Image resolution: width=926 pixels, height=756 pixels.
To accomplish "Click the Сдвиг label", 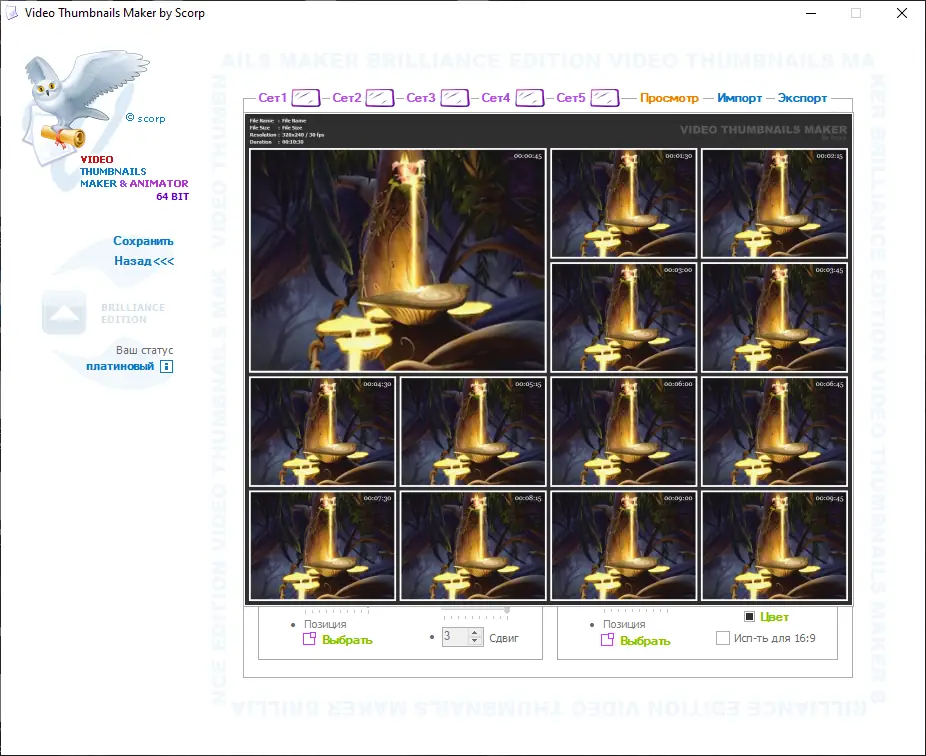I will pyautogui.click(x=504, y=638).
